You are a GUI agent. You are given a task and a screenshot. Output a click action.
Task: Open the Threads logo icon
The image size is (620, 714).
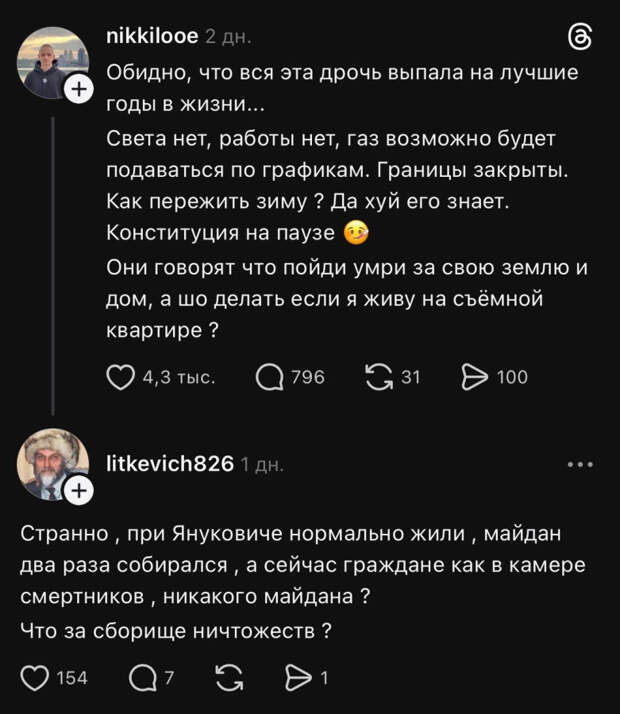coord(580,38)
